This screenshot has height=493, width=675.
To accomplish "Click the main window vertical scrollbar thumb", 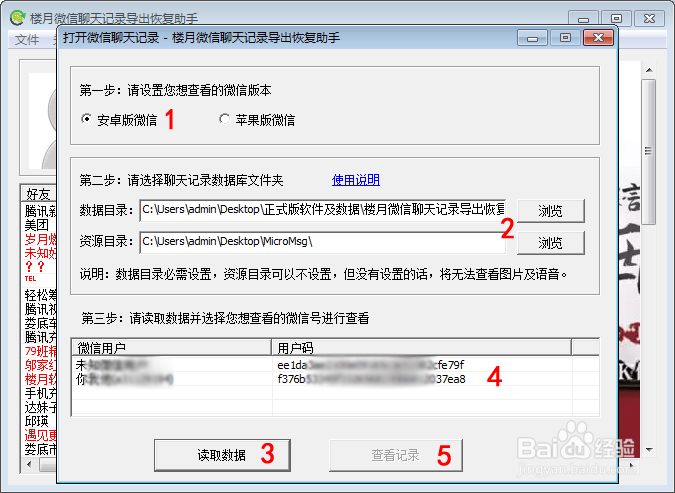I will [x=649, y=151].
